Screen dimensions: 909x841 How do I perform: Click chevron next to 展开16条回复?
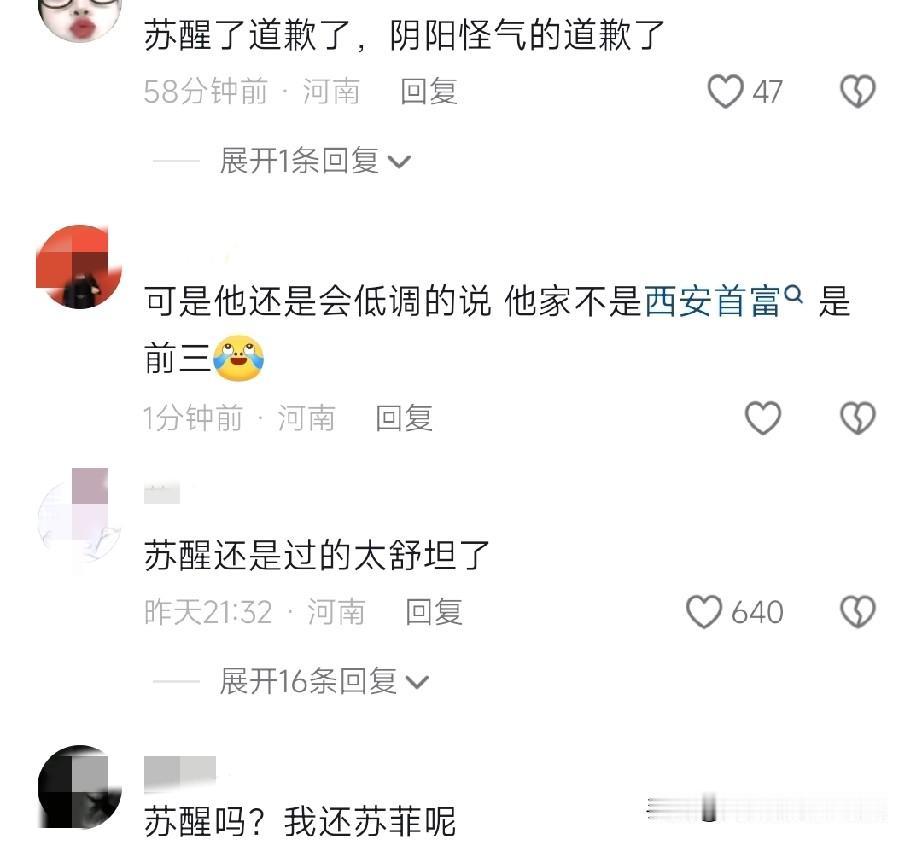(x=417, y=683)
